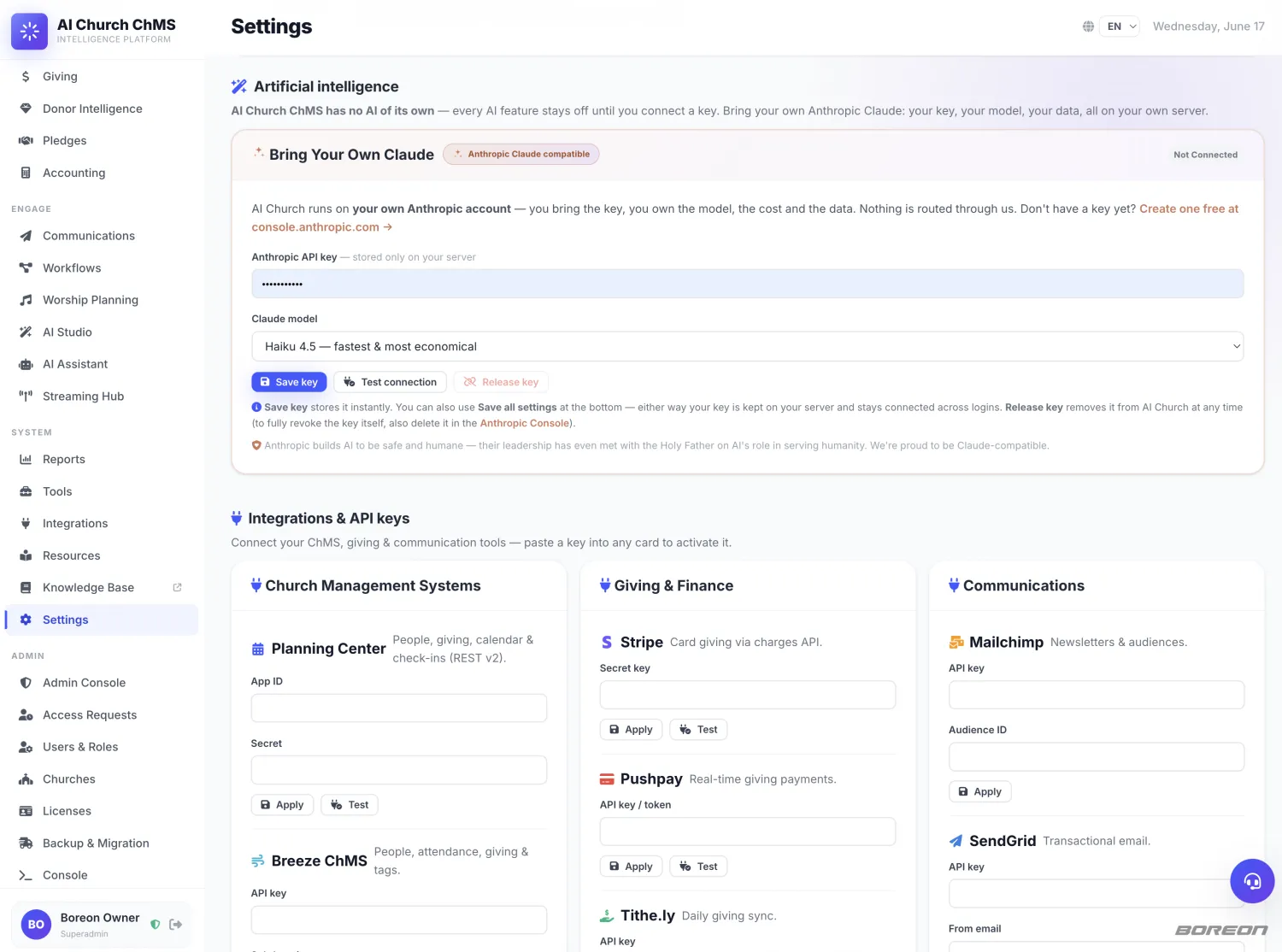Click the Communications paper plane icon
This screenshot has height=952, width=1282.
[26, 236]
